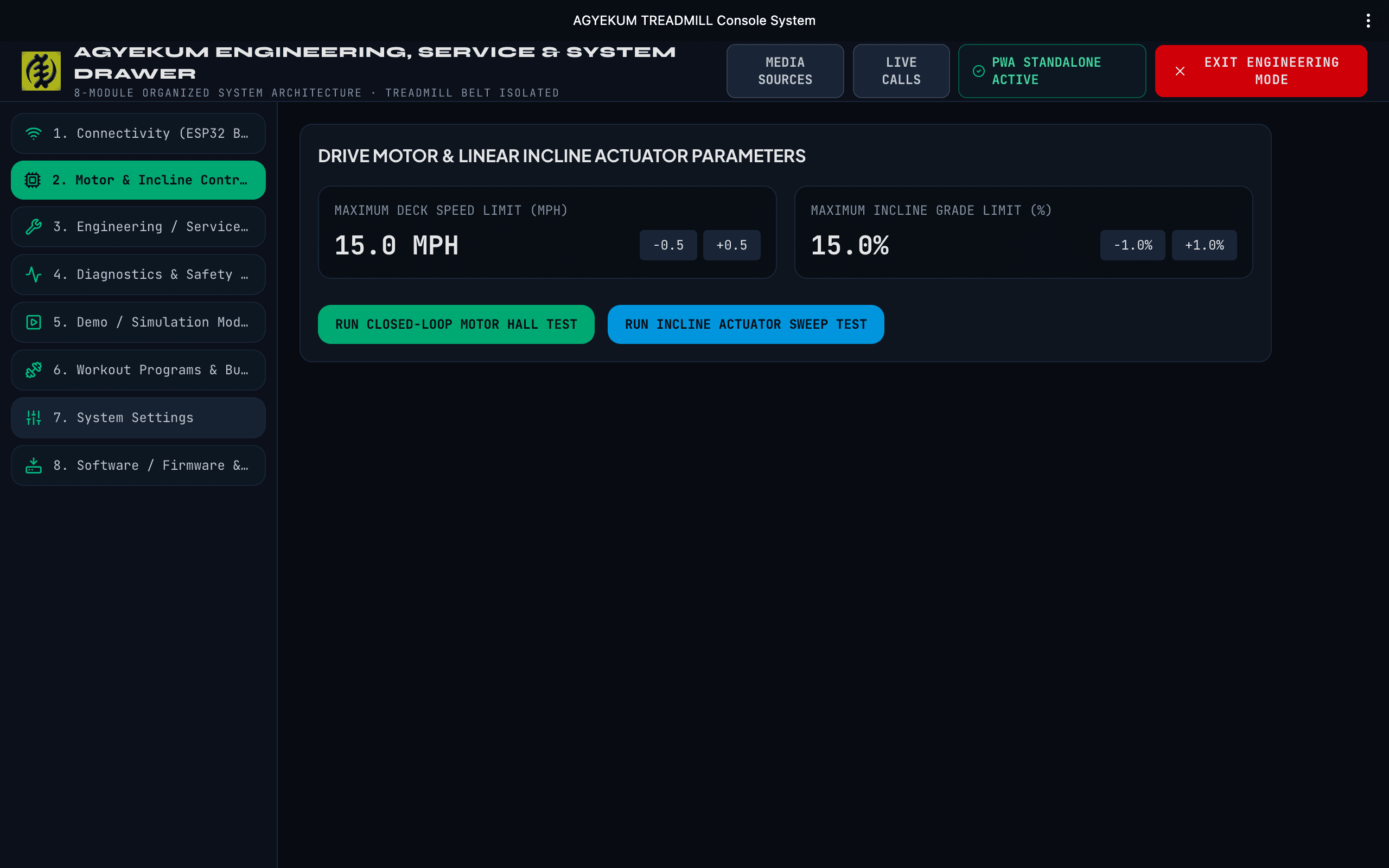Open 6. Workout Programs module
This screenshot has width=1389, height=868.
coord(138,369)
